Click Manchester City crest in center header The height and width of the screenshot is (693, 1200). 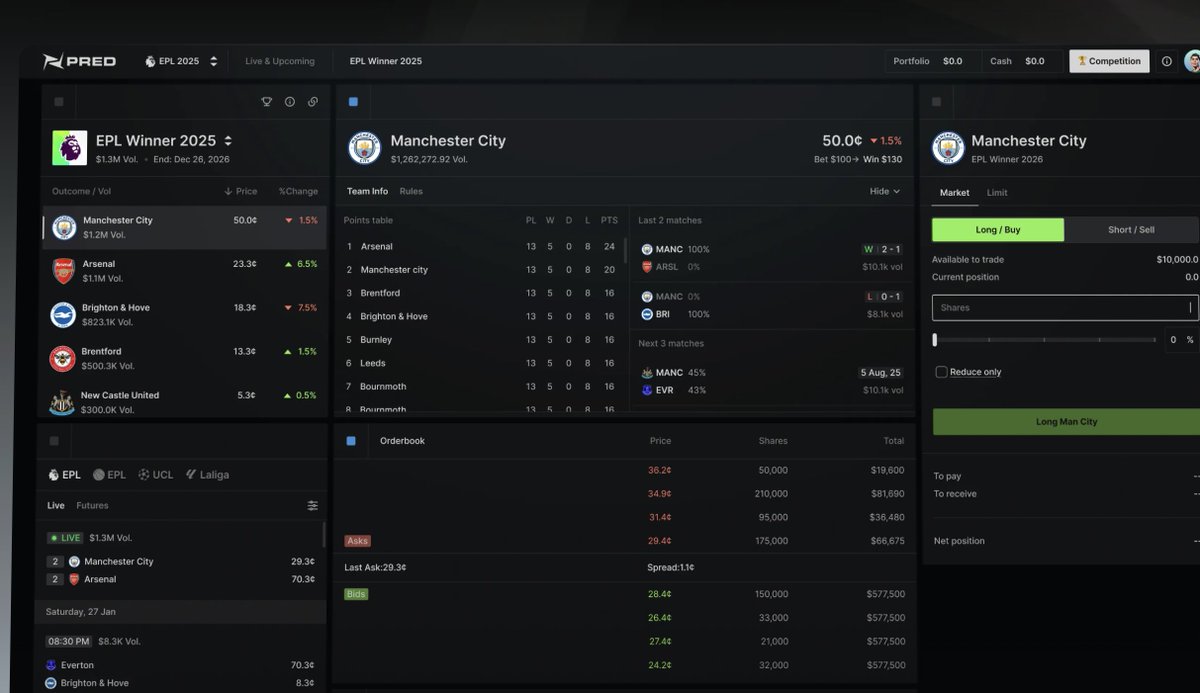point(365,148)
